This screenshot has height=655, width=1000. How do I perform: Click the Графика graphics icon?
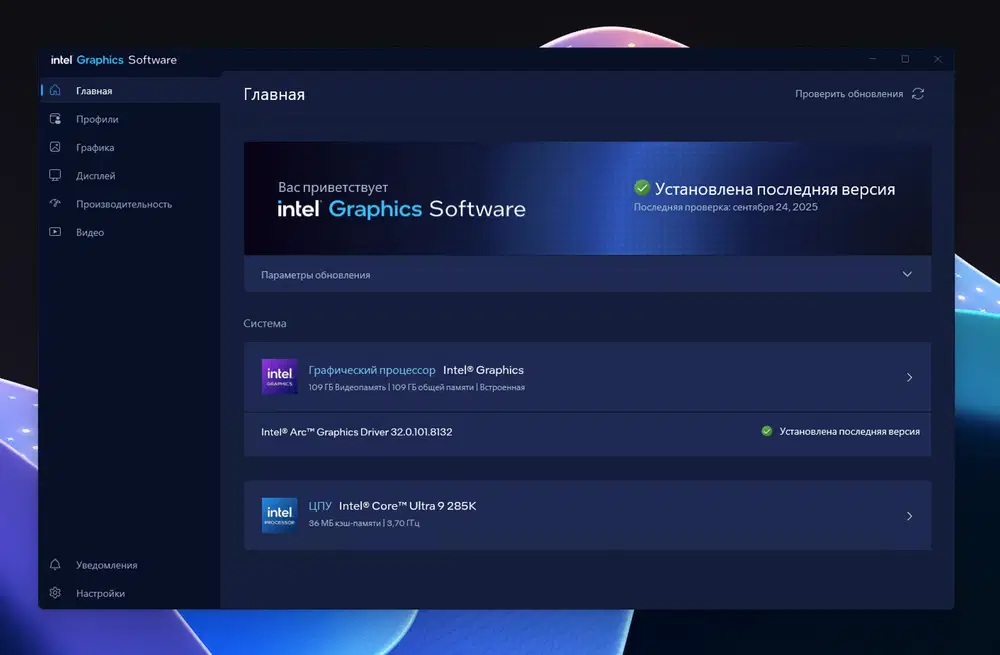pyautogui.click(x=55, y=147)
